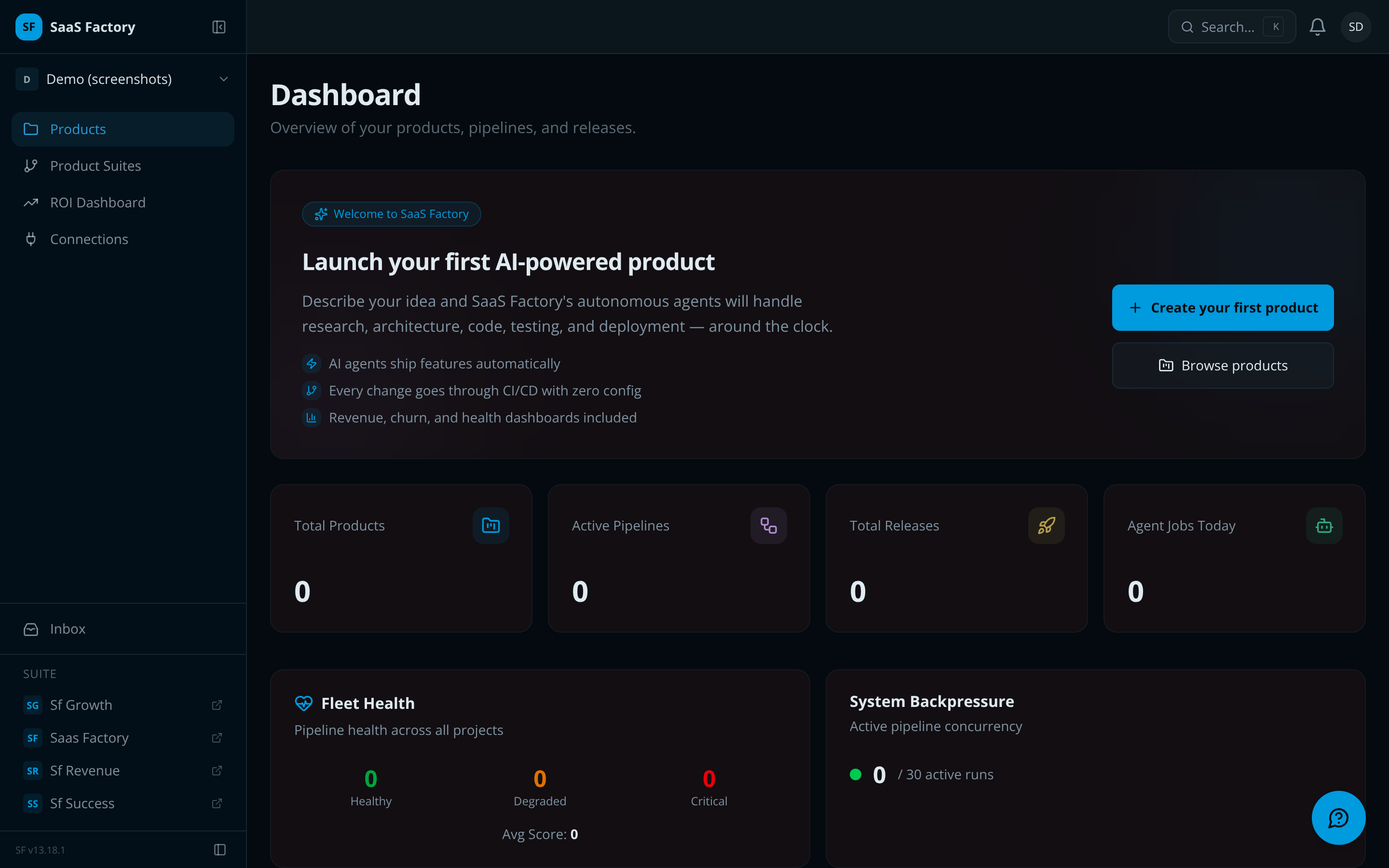Toggle sidebar layout icon near version
The image size is (1389, 868).
click(220, 850)
